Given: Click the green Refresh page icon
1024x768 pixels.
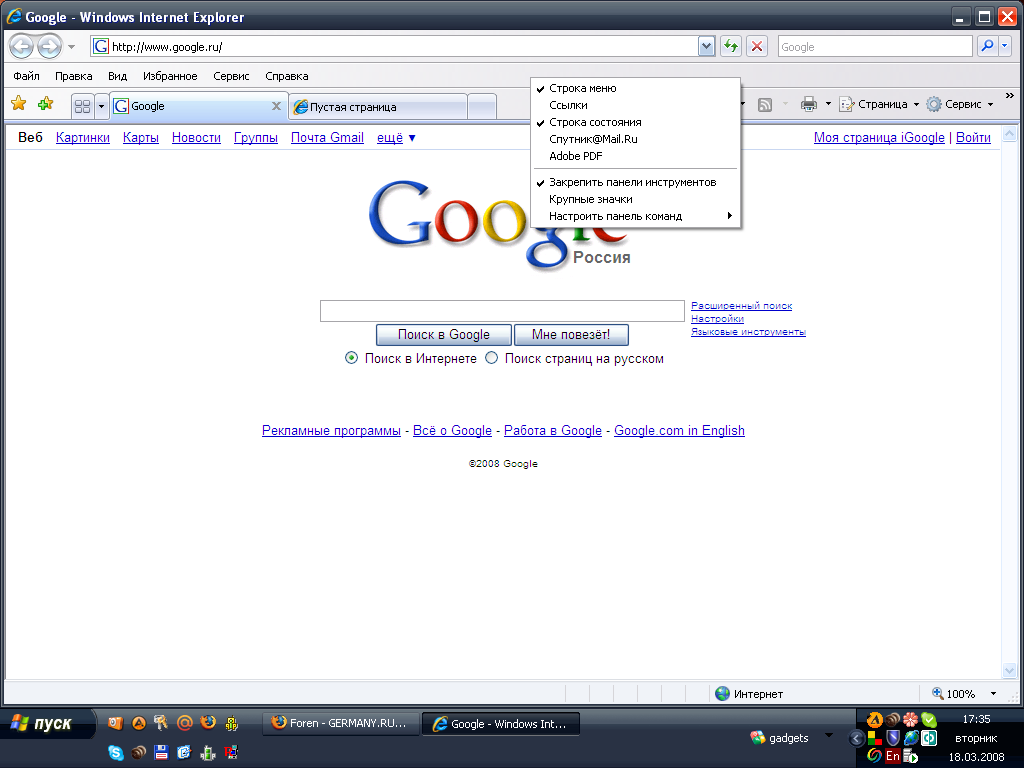Looking at the screenshot, I should pos(731,46).
